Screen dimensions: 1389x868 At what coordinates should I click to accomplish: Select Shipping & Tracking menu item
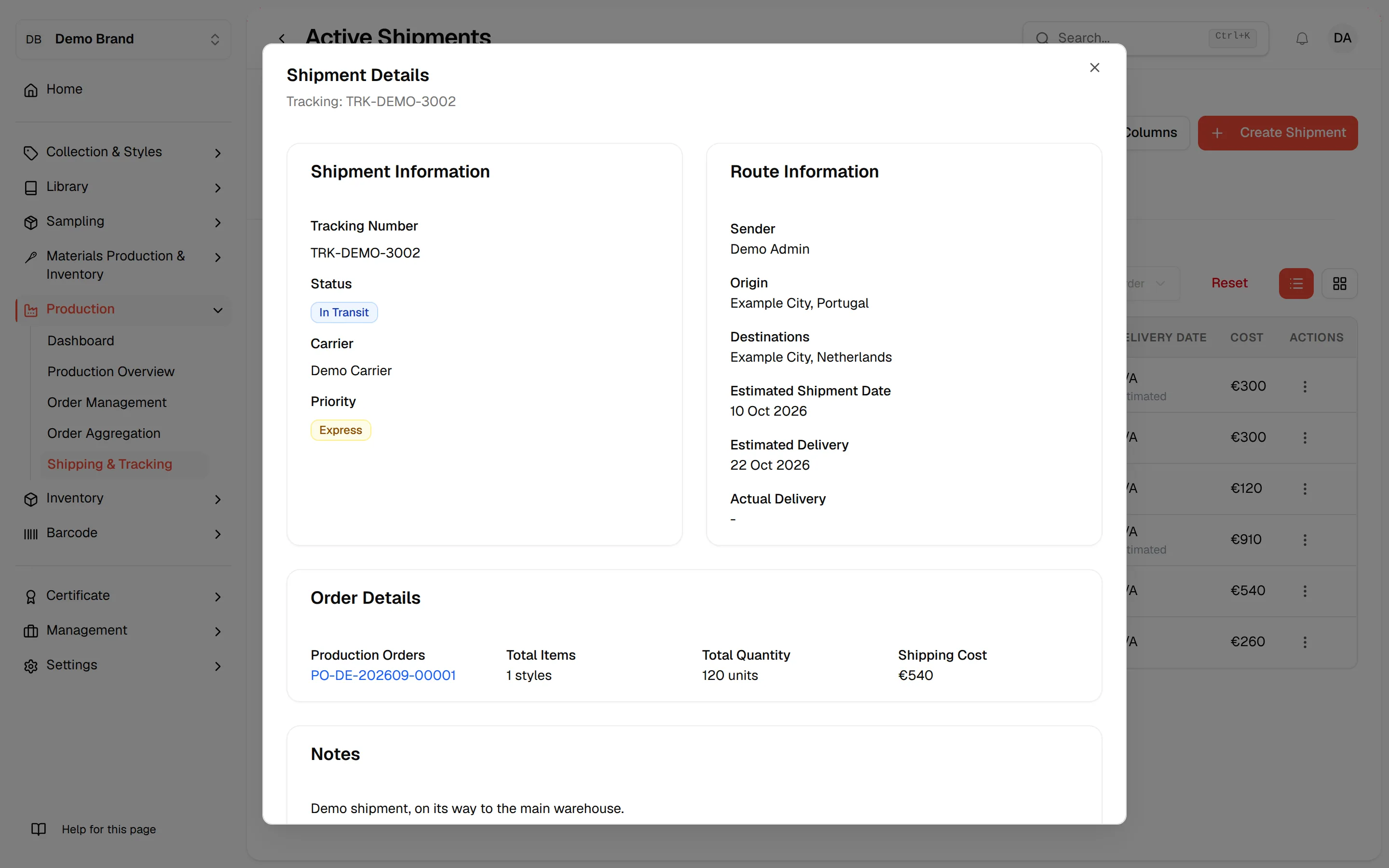pos(109,464)
